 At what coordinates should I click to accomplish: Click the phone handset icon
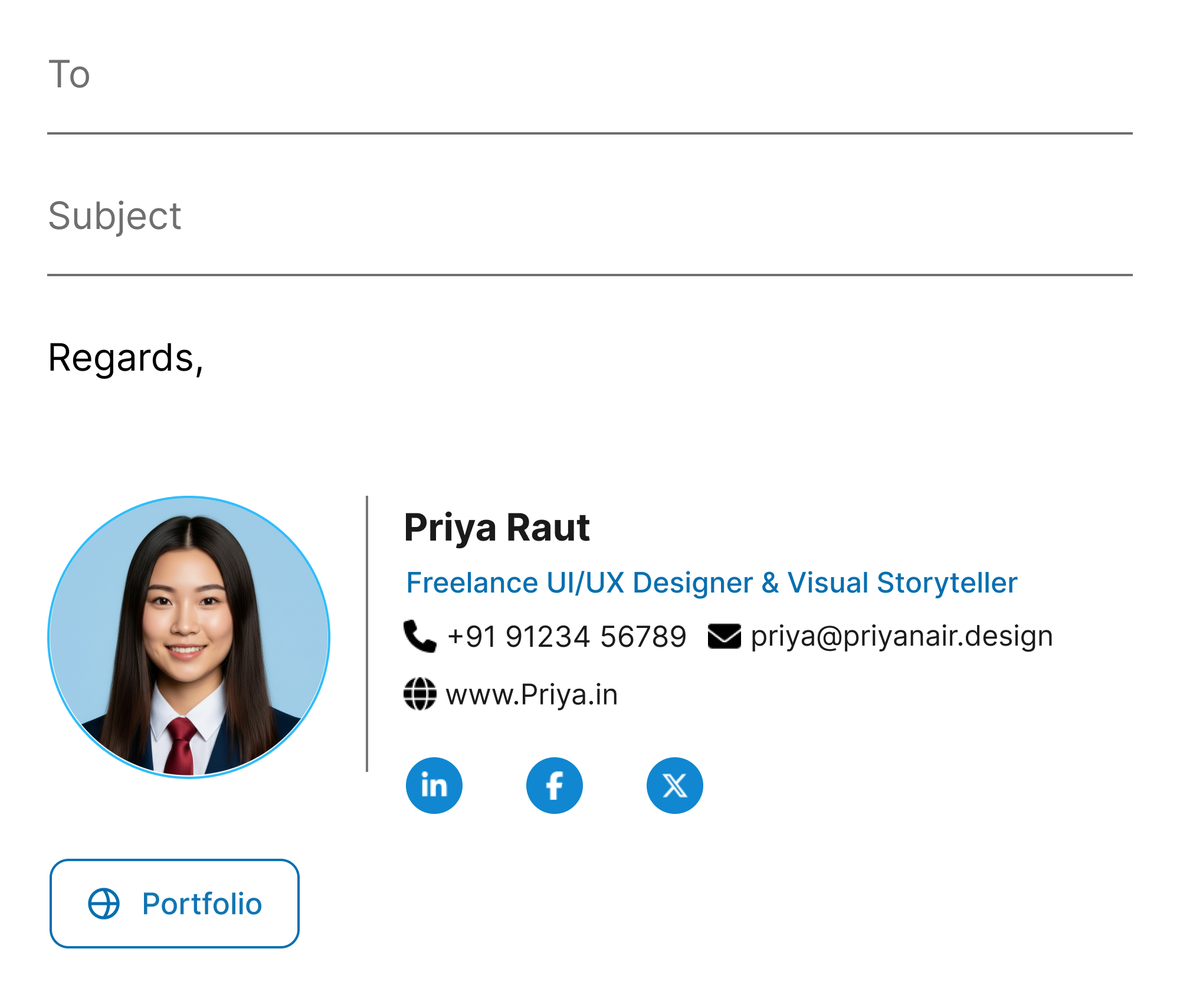[x=420, y=636]
